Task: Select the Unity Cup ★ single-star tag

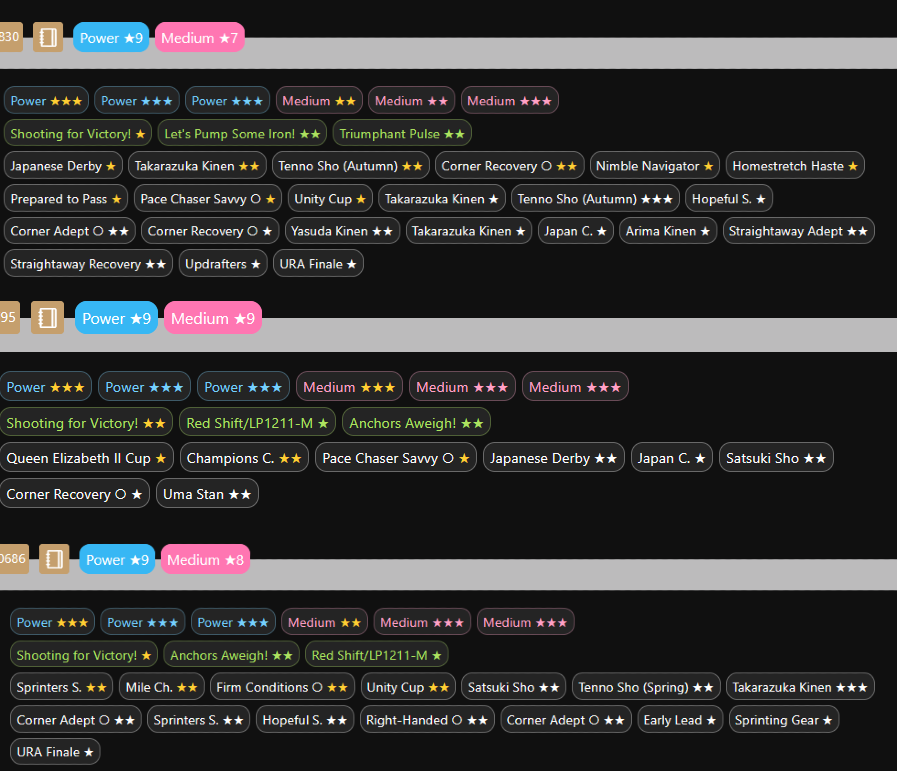Action: (330, 198)
